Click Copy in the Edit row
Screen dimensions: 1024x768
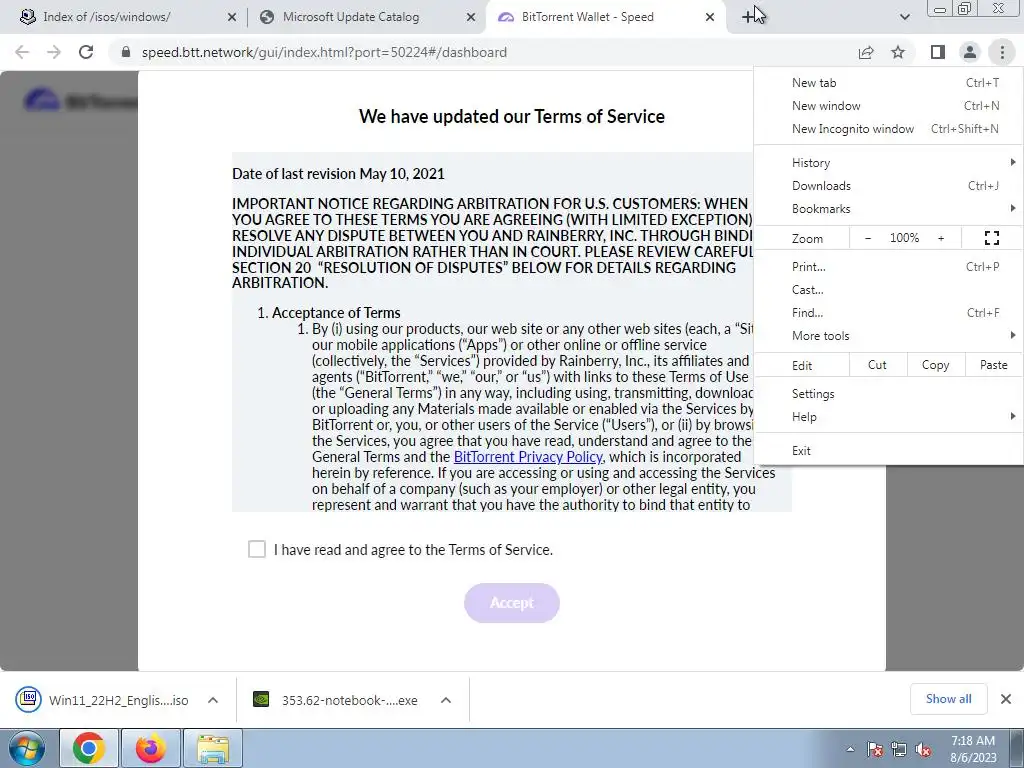point(935,365)
